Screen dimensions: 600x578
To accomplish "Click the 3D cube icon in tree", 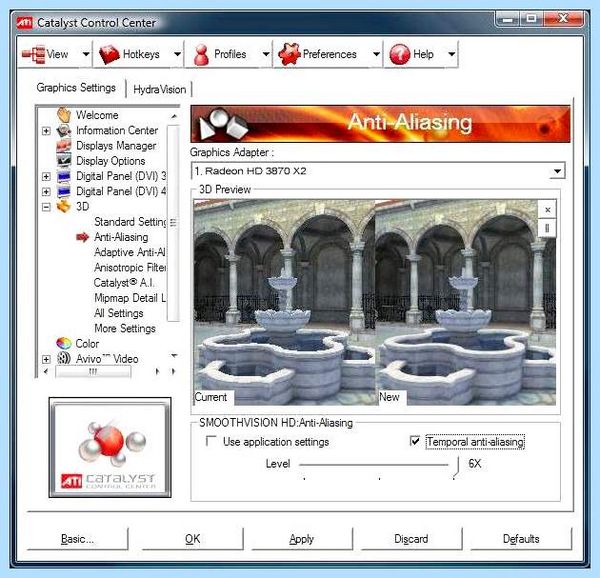I will [x=64, y=206].
